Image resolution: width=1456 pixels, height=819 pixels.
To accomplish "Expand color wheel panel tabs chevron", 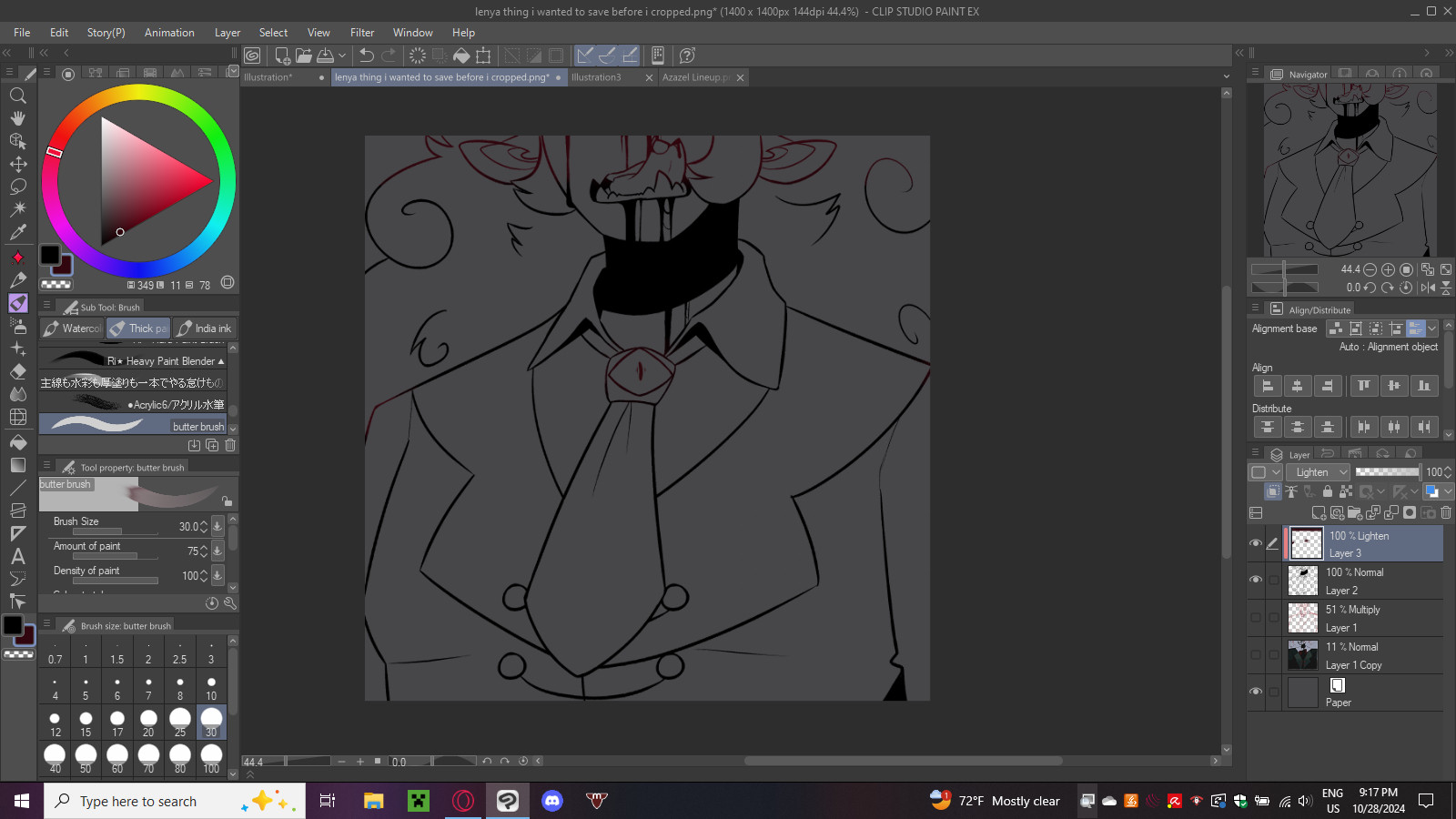I will pyautogui.click(x=232, y=72).
